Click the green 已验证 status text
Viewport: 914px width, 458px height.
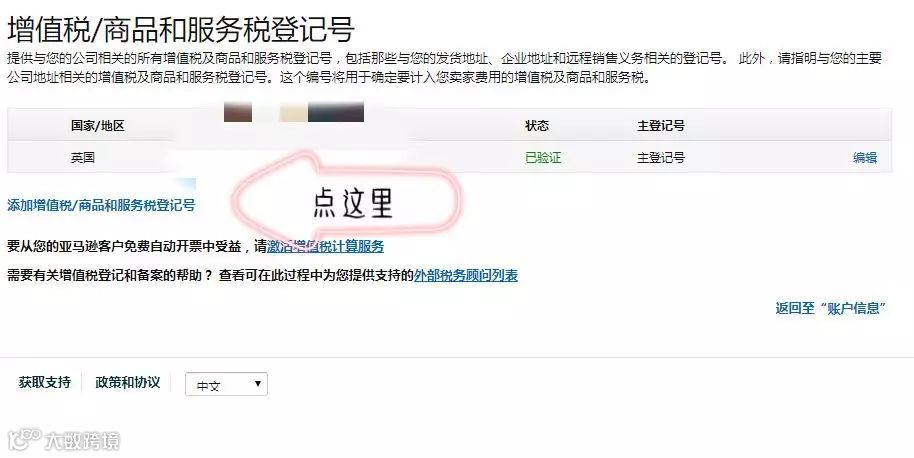tap(543, 157)
